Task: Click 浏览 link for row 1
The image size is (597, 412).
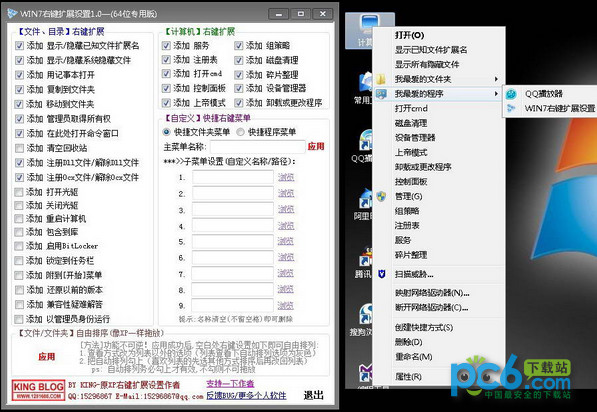Action: pyautogui.click(x=286, y=177)
